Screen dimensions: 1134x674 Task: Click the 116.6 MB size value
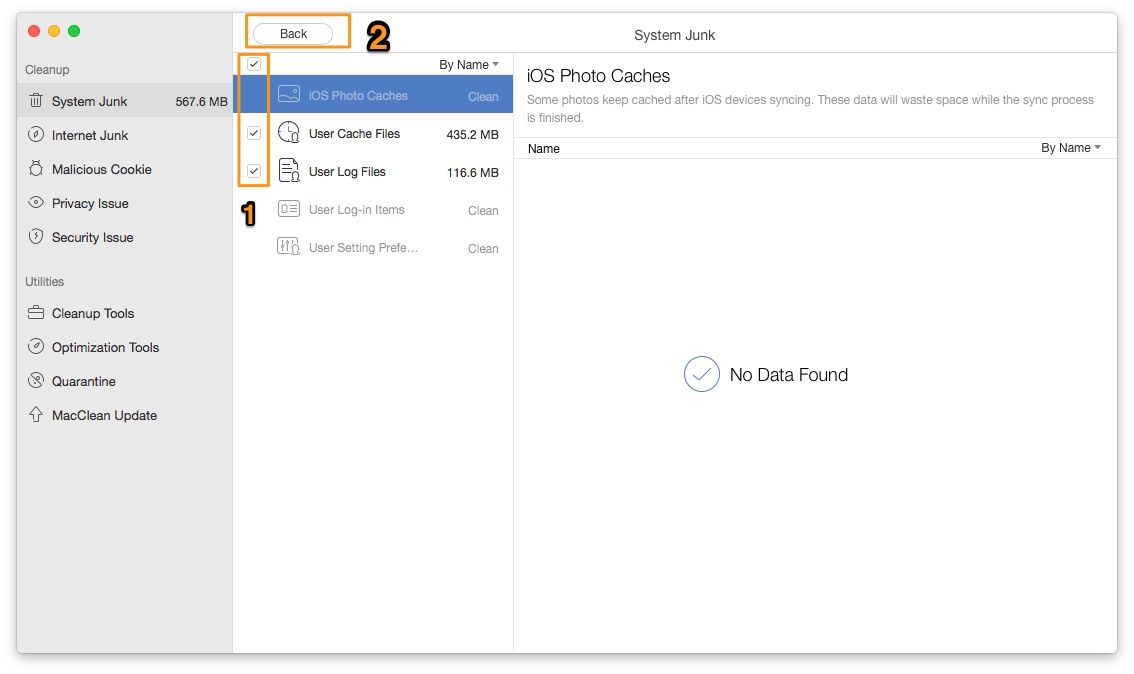[472, 173]
